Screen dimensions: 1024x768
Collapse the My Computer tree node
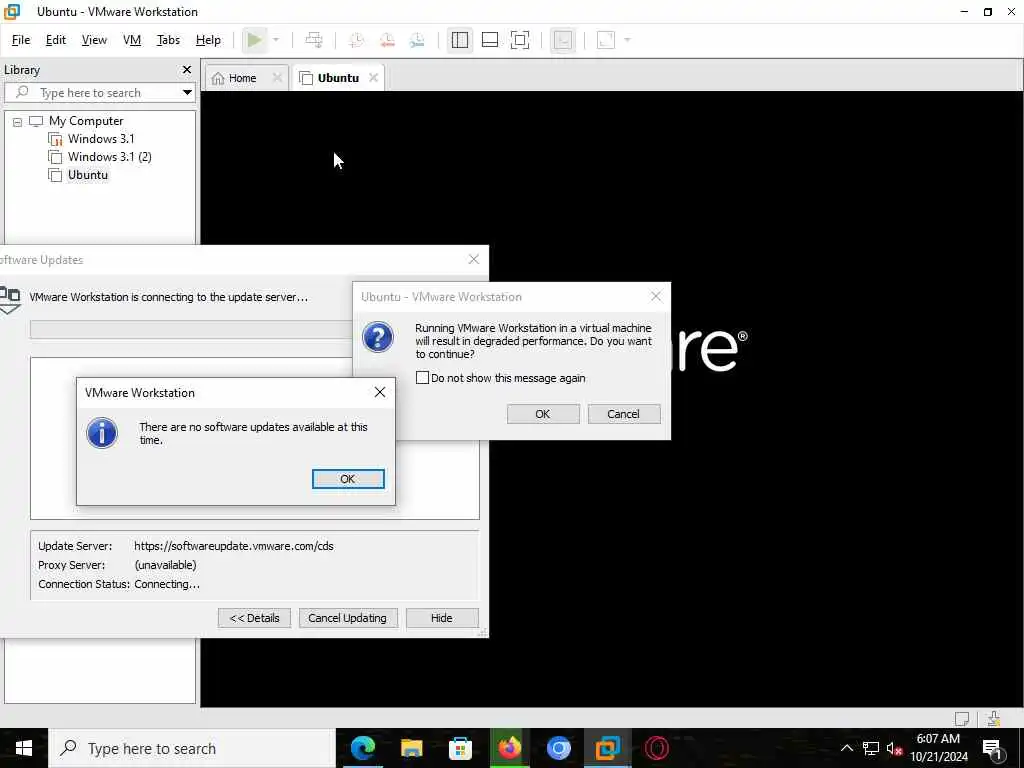click(x=18, y=121)
